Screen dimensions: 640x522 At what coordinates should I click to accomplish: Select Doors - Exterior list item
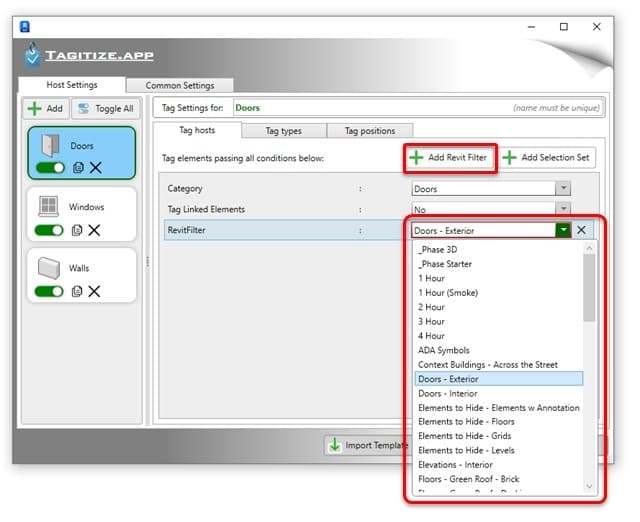499,379
